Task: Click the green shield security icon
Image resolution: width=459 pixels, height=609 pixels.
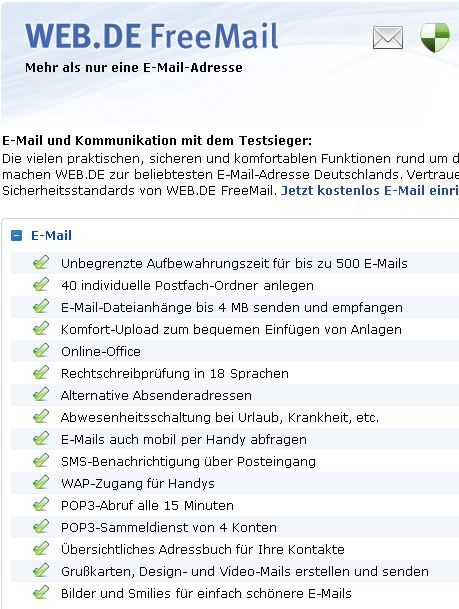Action: 435,37
